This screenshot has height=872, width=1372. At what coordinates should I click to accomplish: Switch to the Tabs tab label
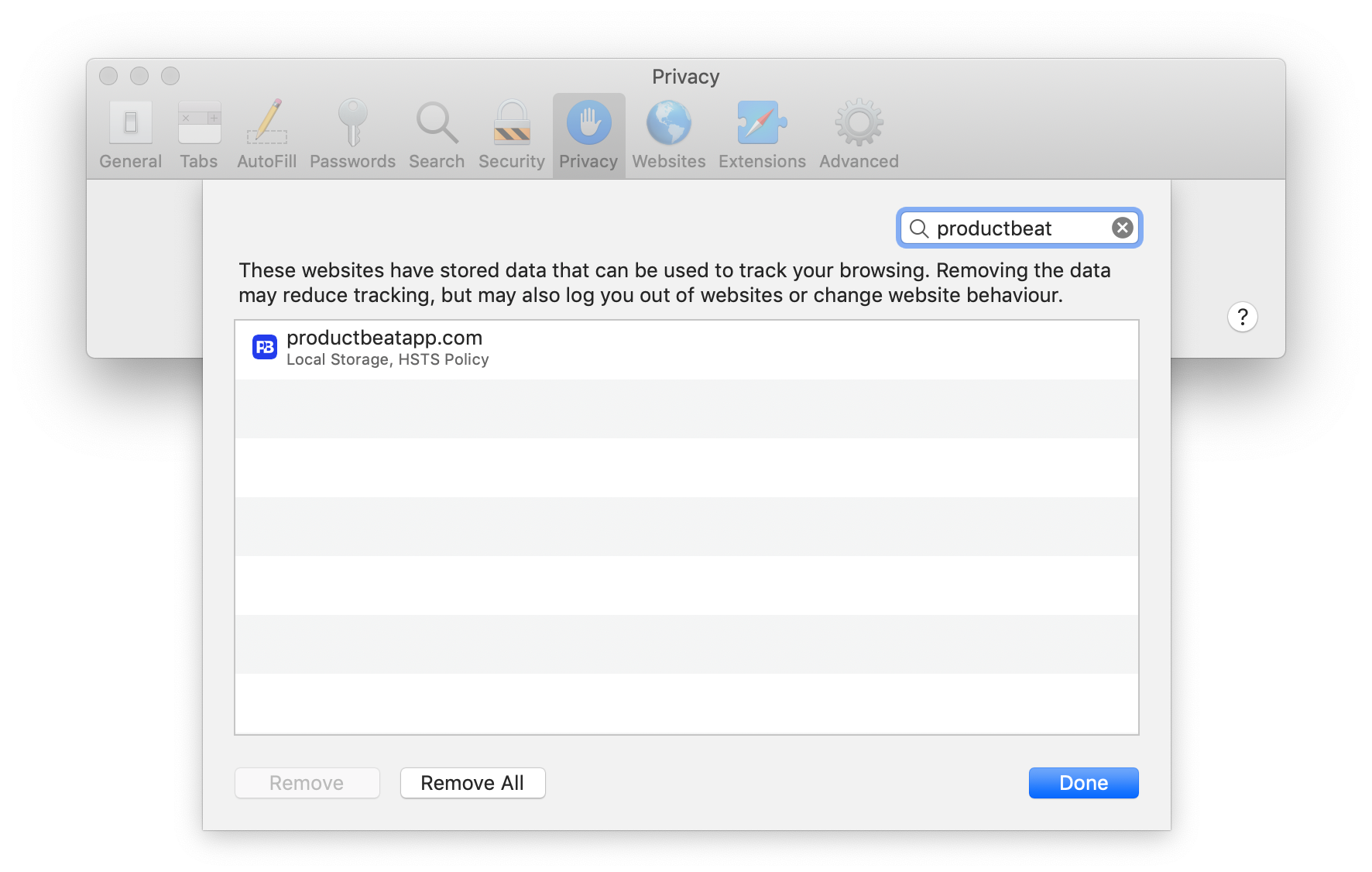tap(199, 161)
